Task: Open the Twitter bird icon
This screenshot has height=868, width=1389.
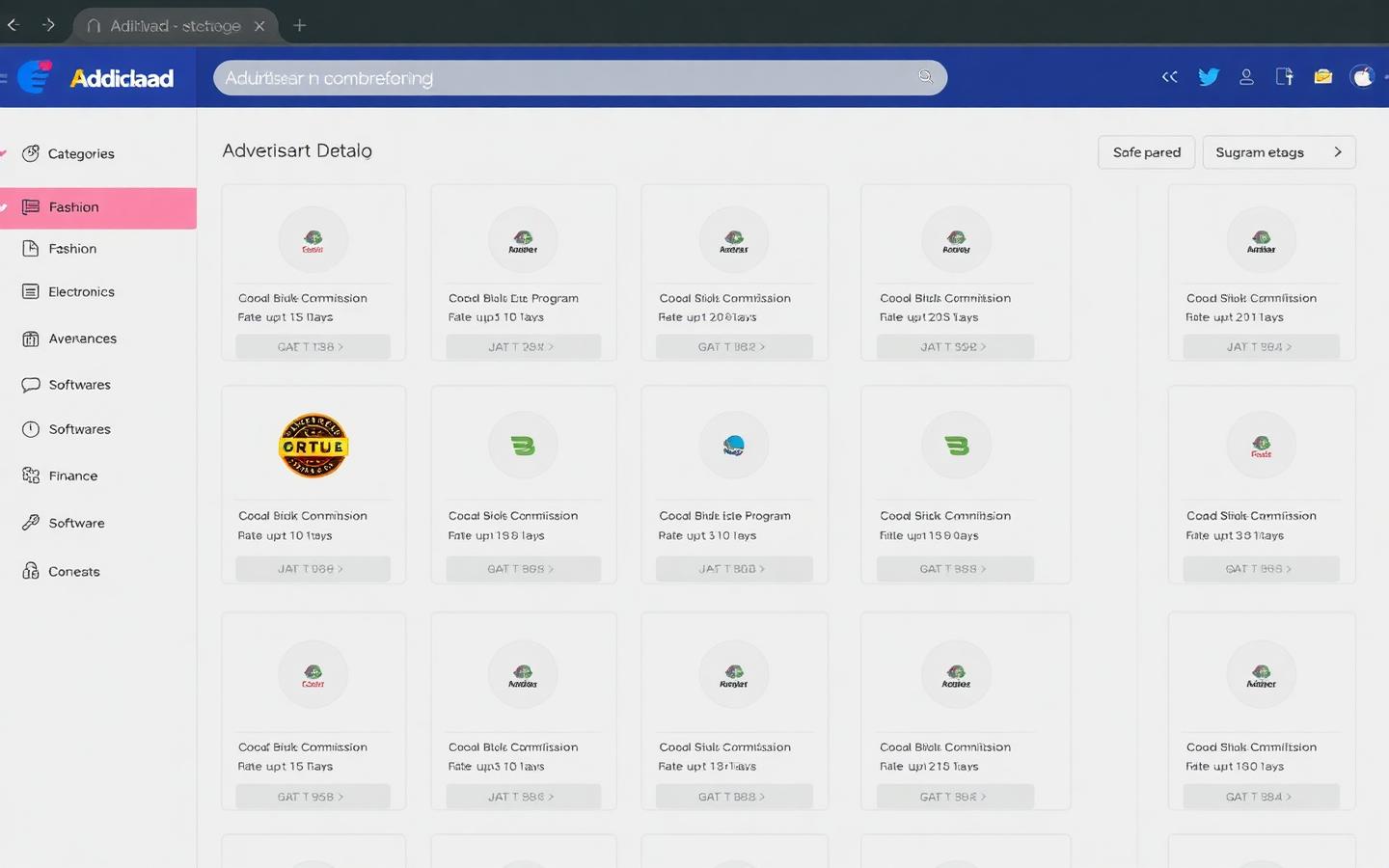Action: tap(1208, 77)
